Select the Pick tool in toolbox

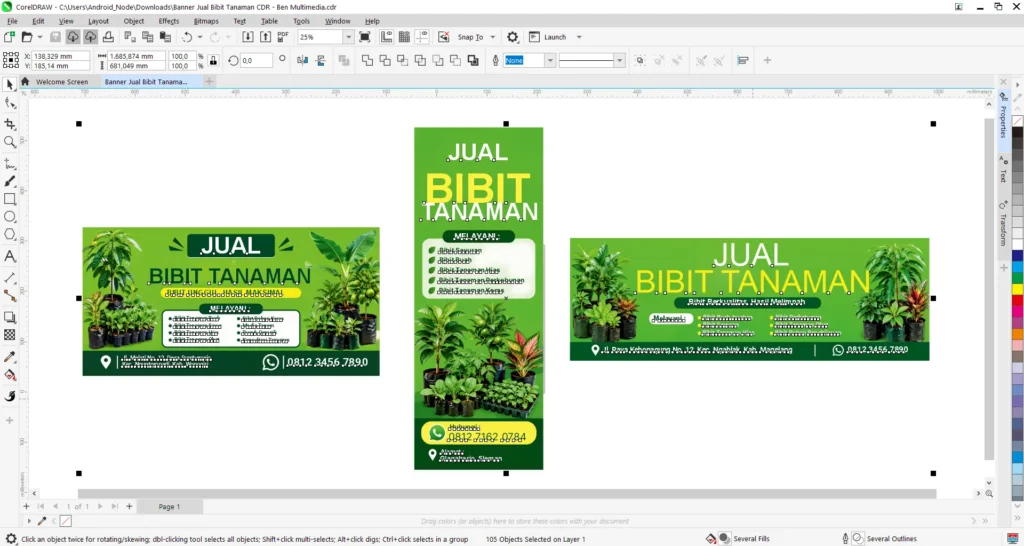click(10, 85)
